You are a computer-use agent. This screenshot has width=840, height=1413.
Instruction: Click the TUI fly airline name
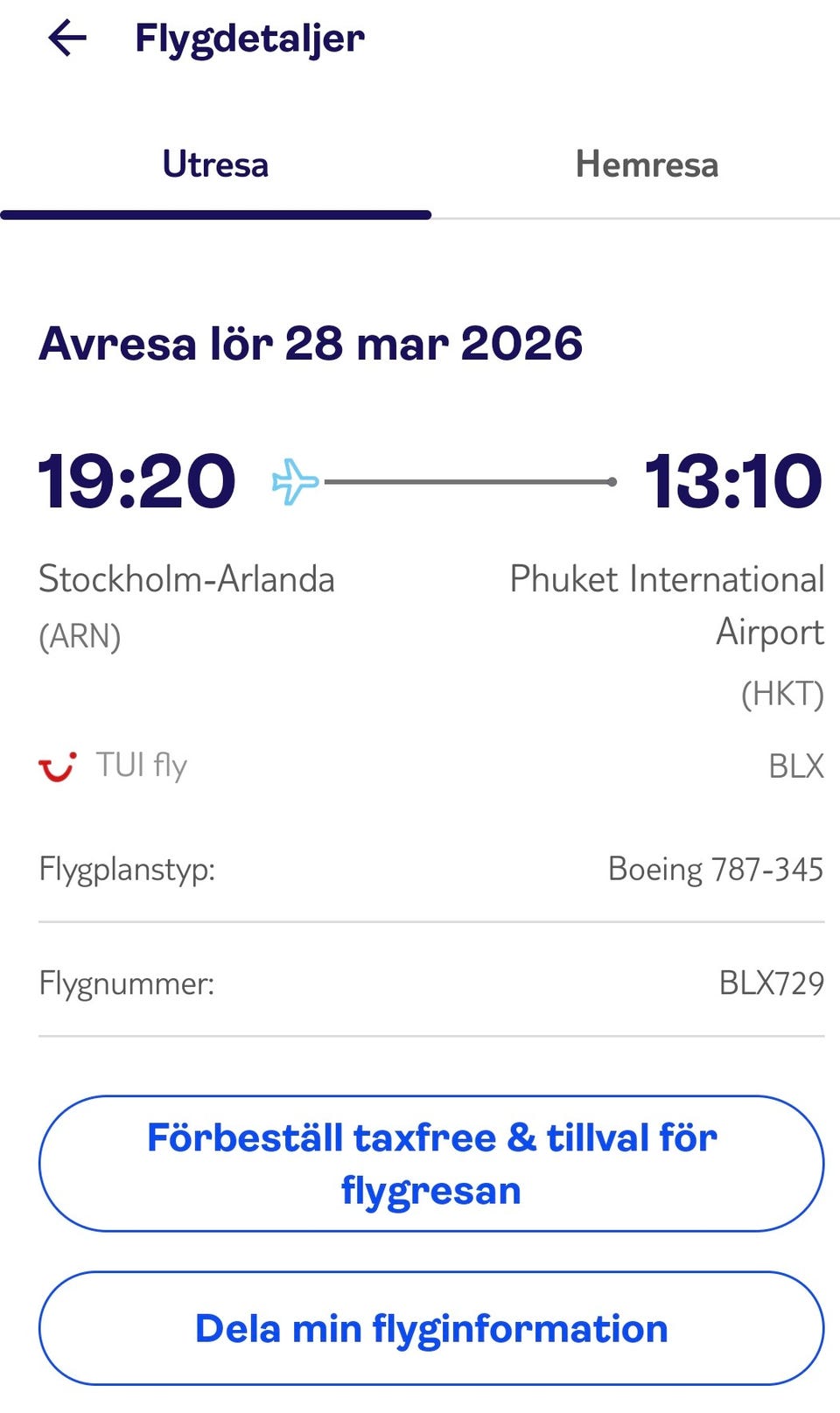[x=142, y=766]
